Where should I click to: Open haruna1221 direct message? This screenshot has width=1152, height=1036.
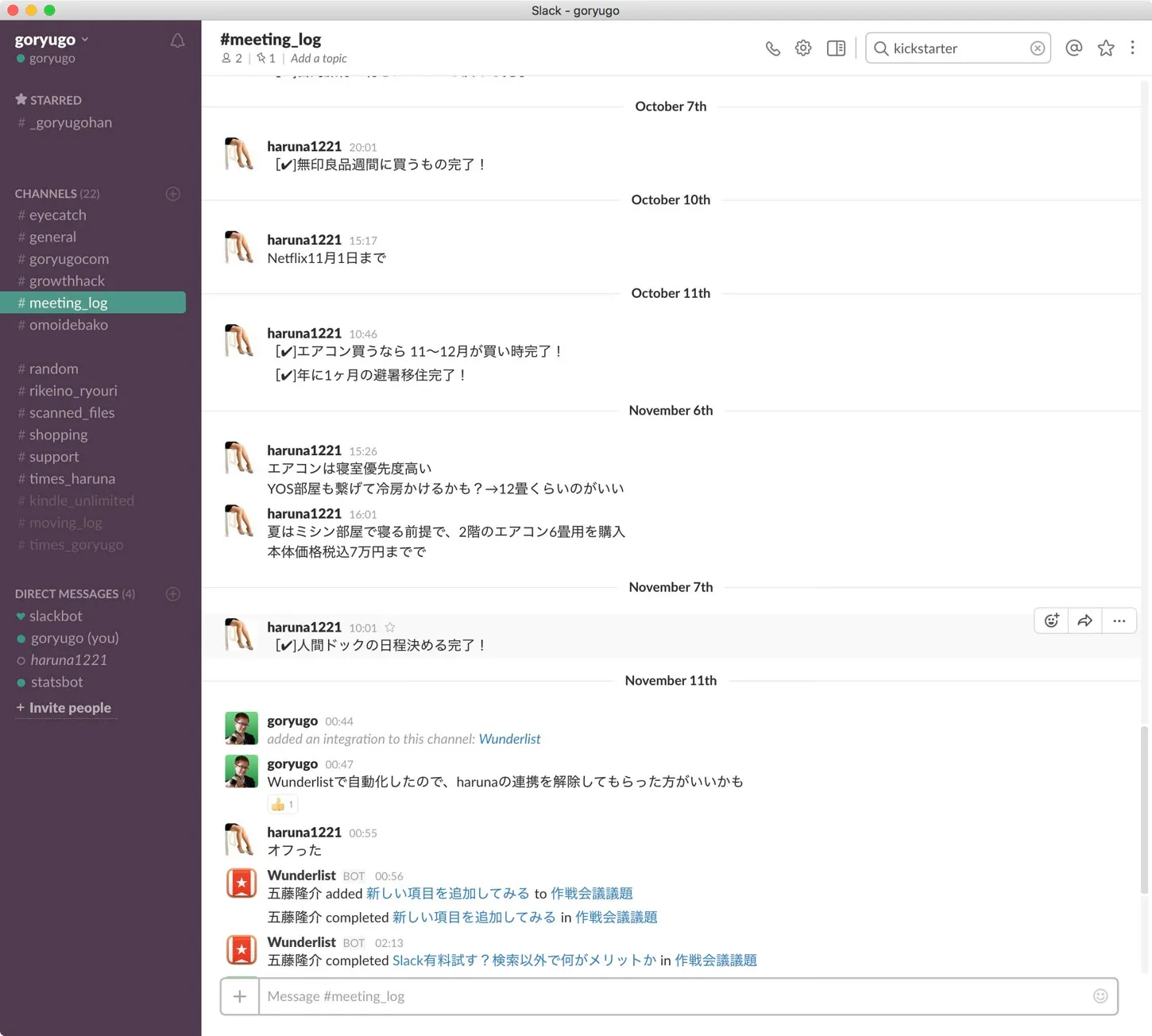pos(62,660)
